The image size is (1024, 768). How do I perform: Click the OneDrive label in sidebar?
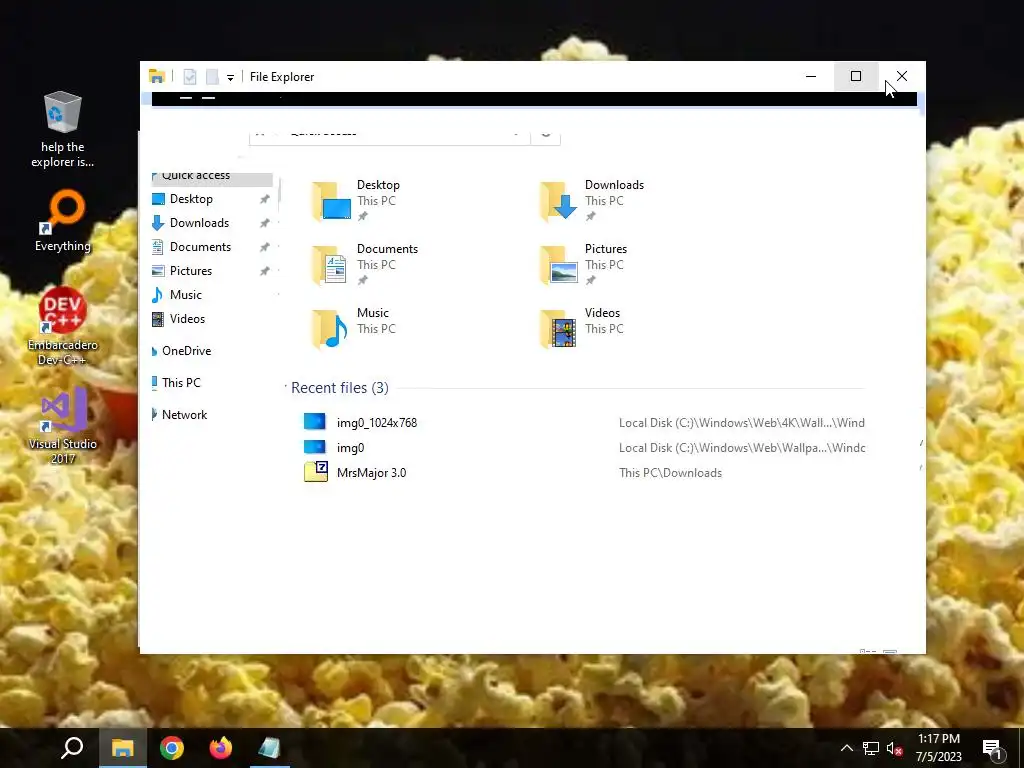coord(187,351)
